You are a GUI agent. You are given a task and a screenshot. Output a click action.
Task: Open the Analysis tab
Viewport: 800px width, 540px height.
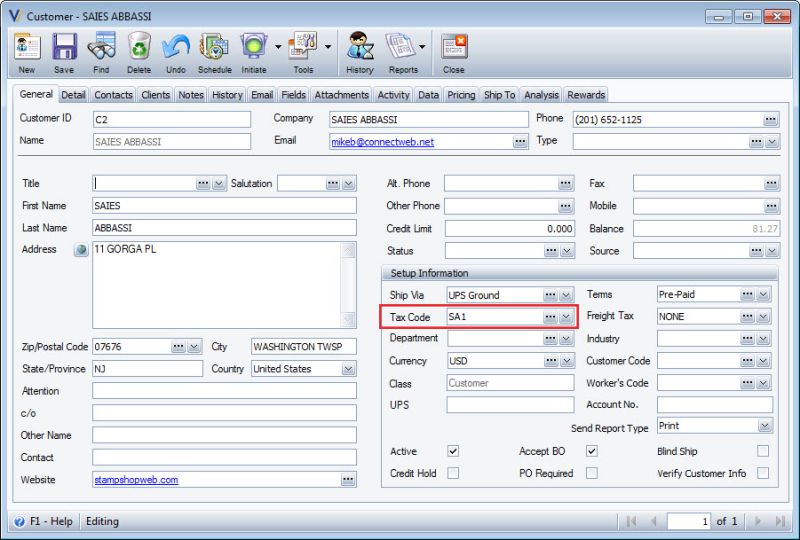click(541, 95)
